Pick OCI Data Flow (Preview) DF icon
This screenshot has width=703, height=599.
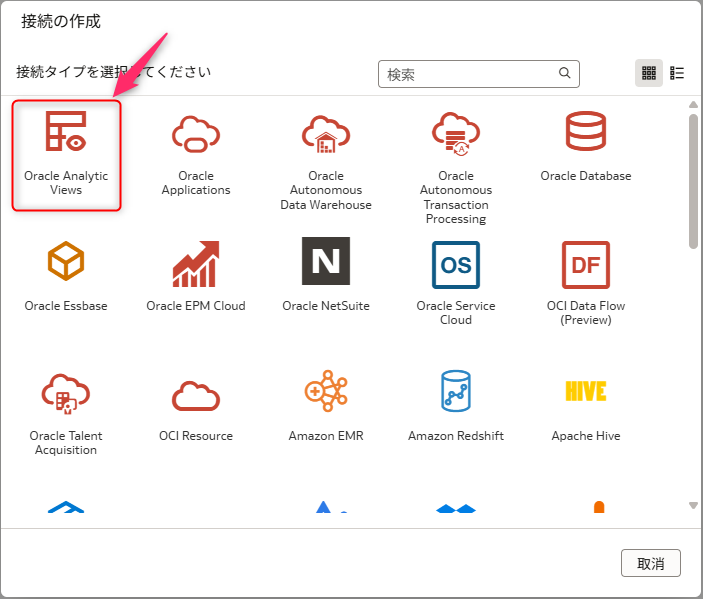pos(586,265)
